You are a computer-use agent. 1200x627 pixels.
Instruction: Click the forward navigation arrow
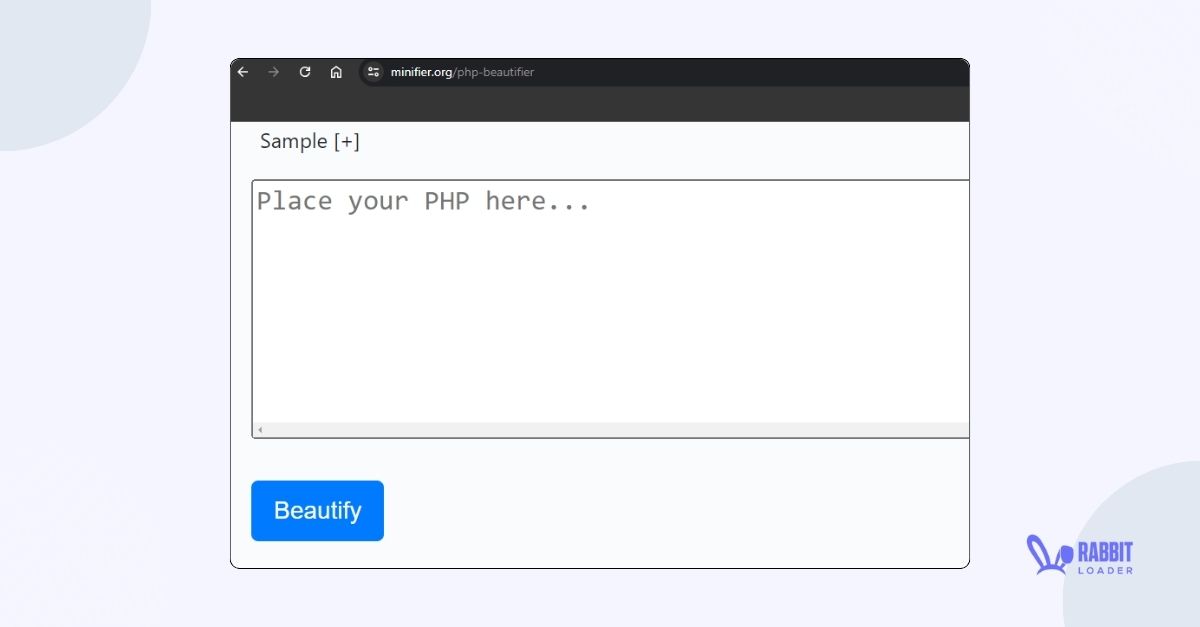273,72
